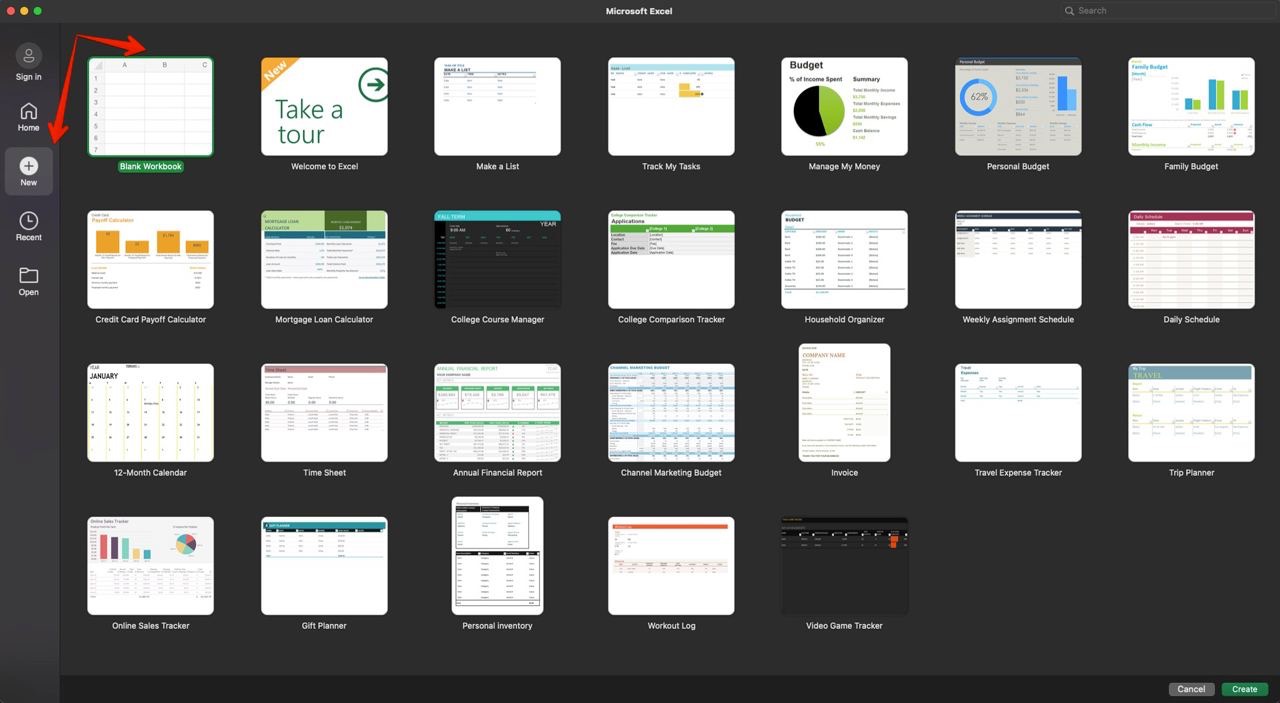Select the Video Game Tracker template

844,566
